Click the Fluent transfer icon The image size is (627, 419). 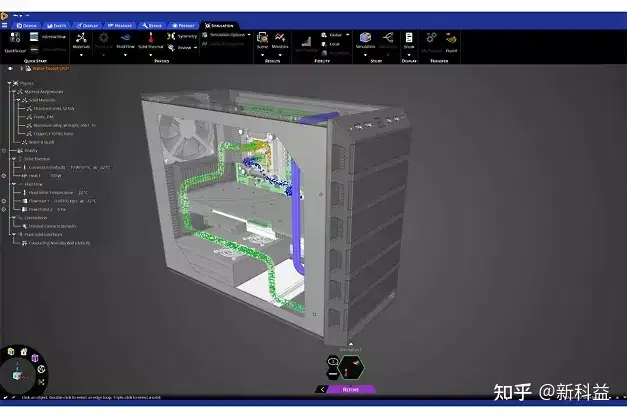[x=451, y=39]
